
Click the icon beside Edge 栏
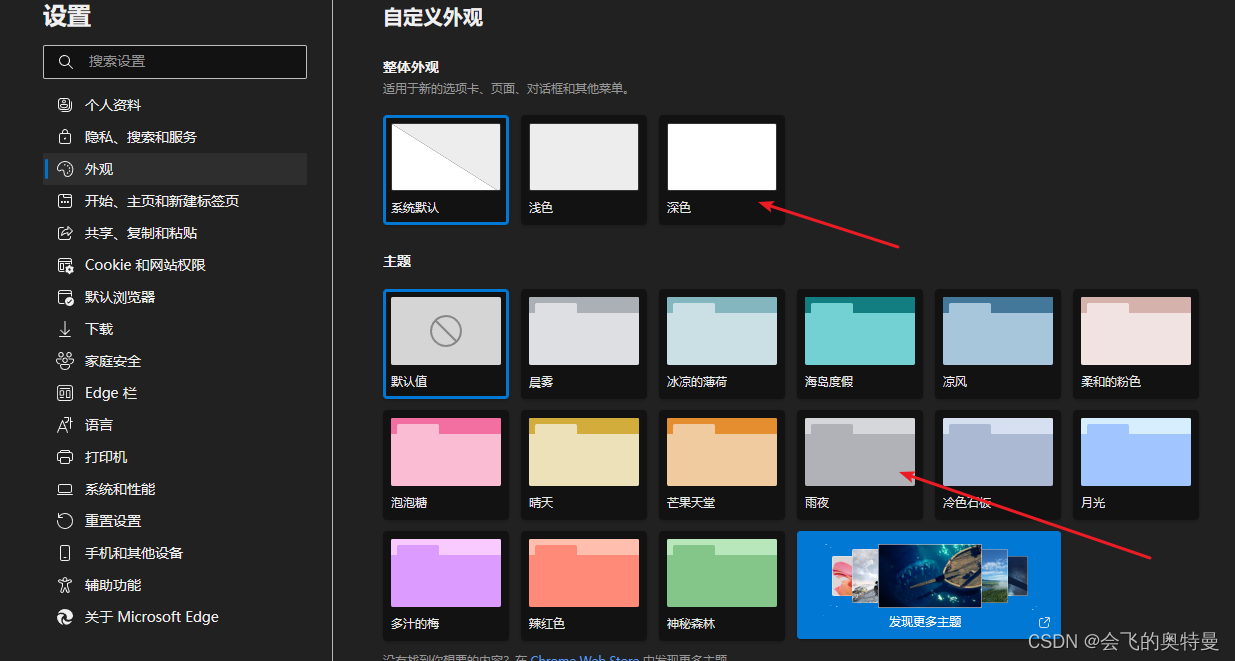click(65, 393)
